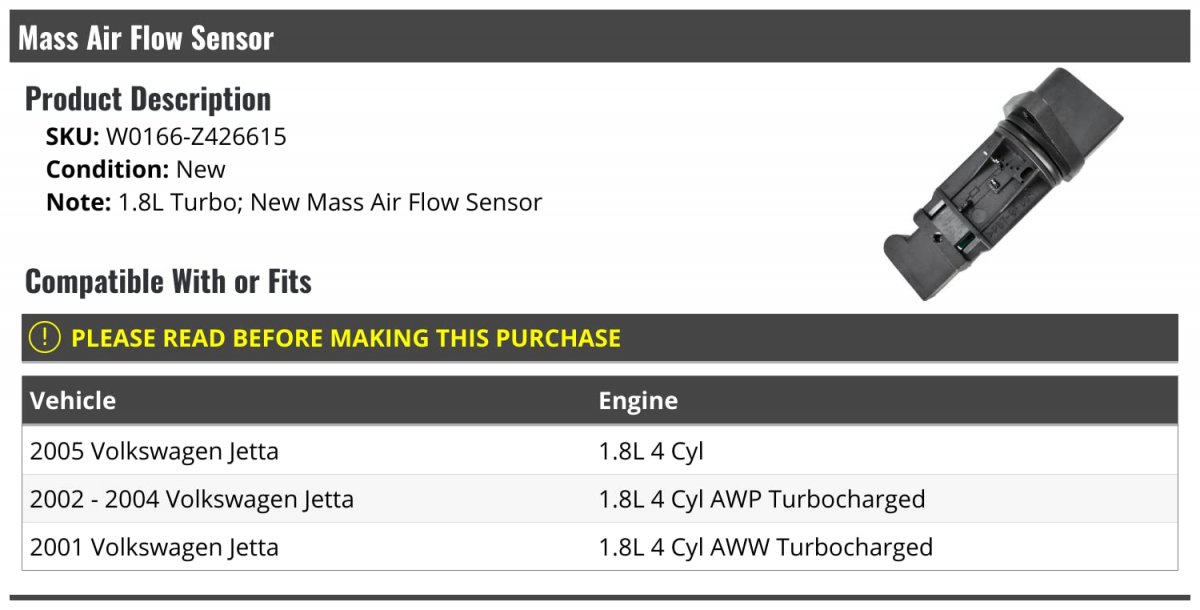This screenshot has height=610, width=1200.
Task: Select the 2005 Volkswagen Jetta row
Action: pyautogui.click(x=600, y=451)
